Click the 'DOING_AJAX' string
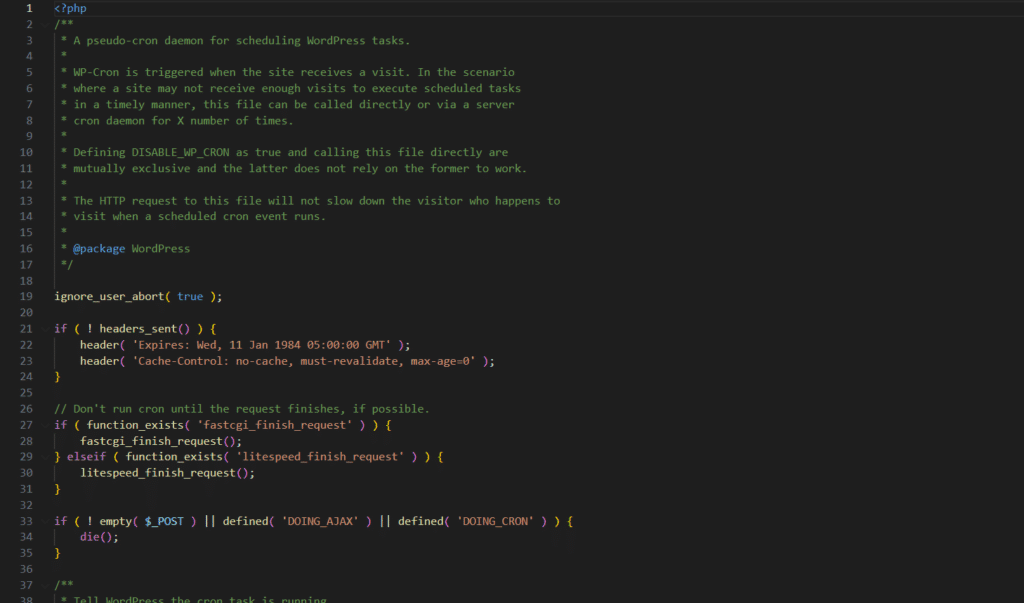1024x603 pixels. point(320,521)
